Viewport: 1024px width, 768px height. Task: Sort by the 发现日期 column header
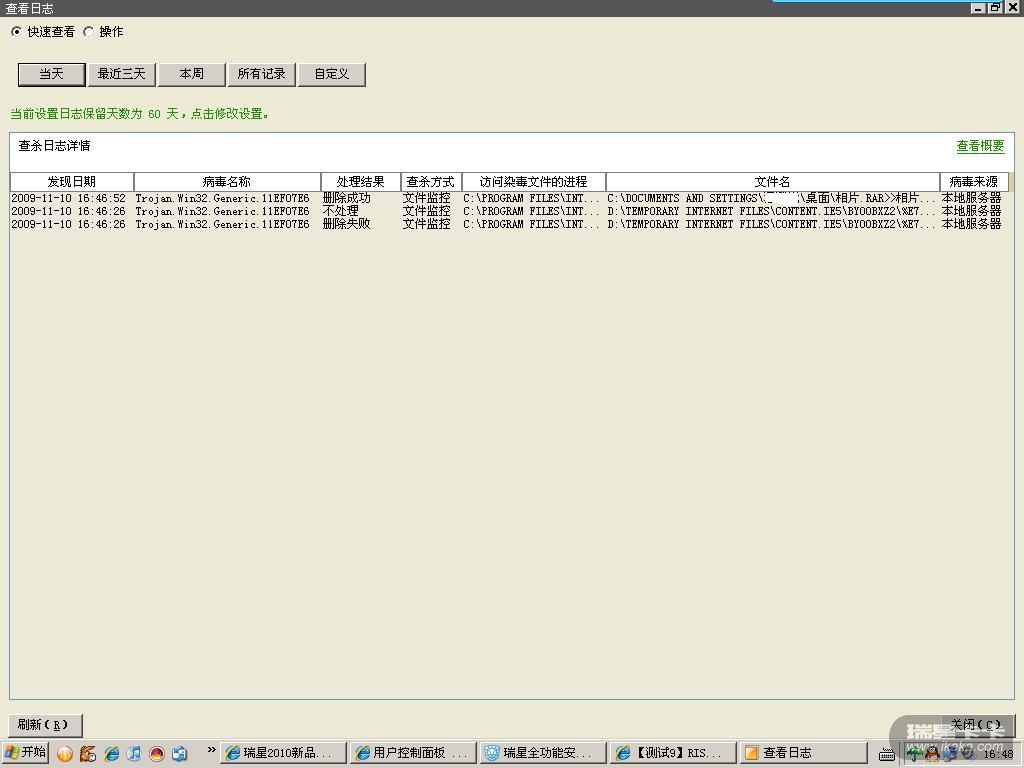coord(72,182)
